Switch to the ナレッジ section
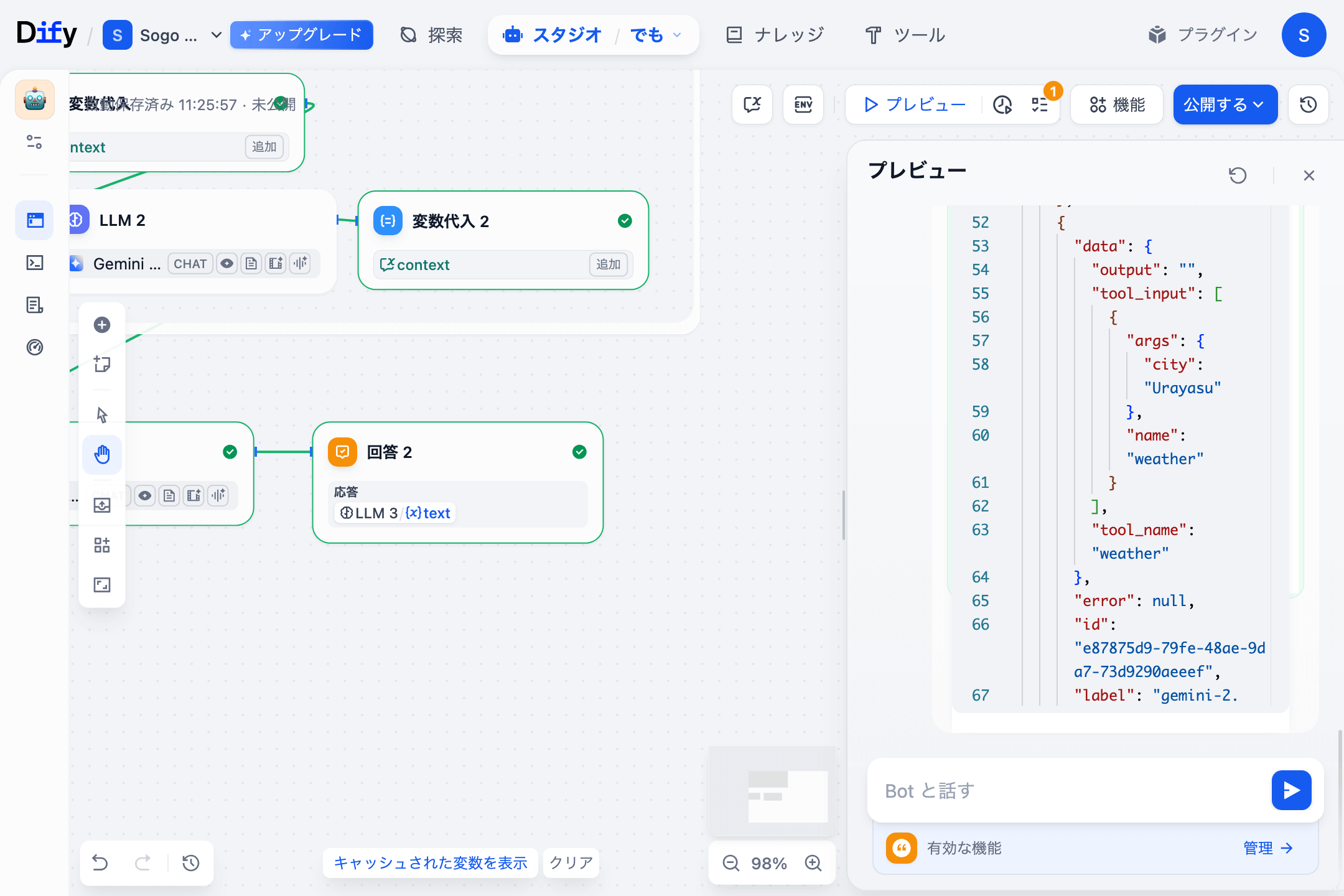Viewport: 1344px width, 896px height. (773, 35)
